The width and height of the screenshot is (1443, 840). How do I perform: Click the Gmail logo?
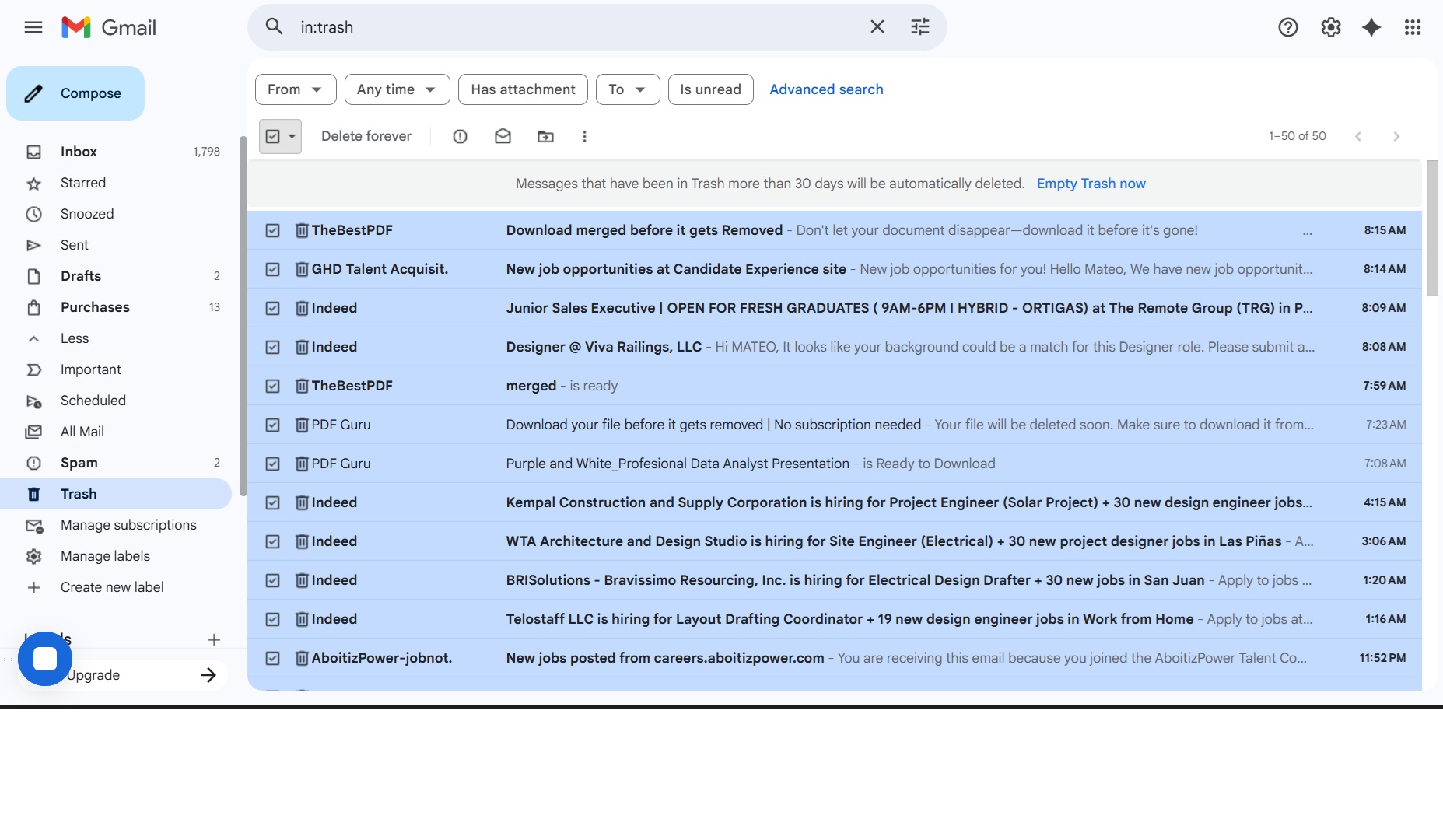tap(109, 28)
